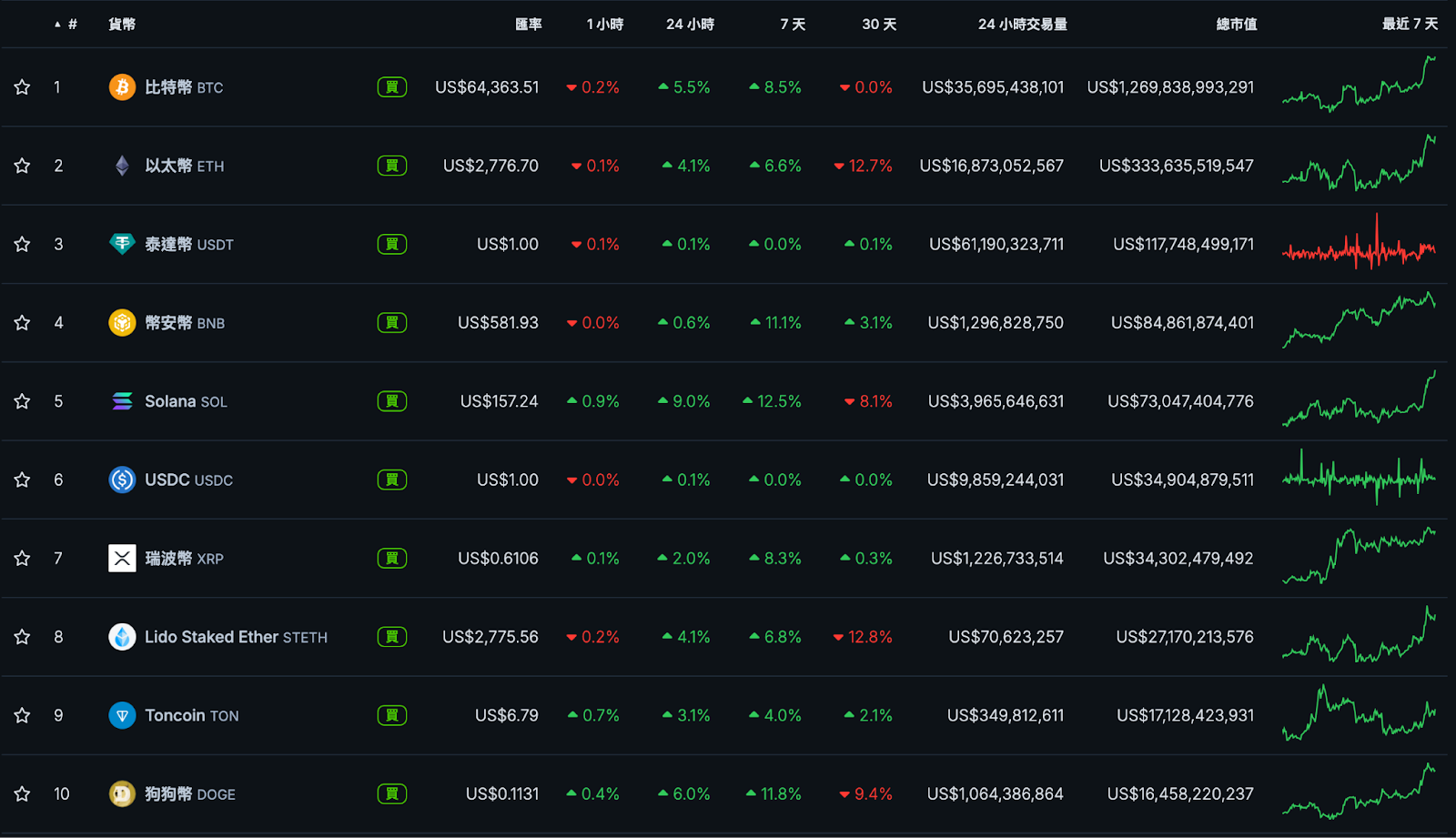Sort by 24 小時交易量 column header
This screenshot has width=1456, height=838.
pyautogui.click(x=1023, y=25)
